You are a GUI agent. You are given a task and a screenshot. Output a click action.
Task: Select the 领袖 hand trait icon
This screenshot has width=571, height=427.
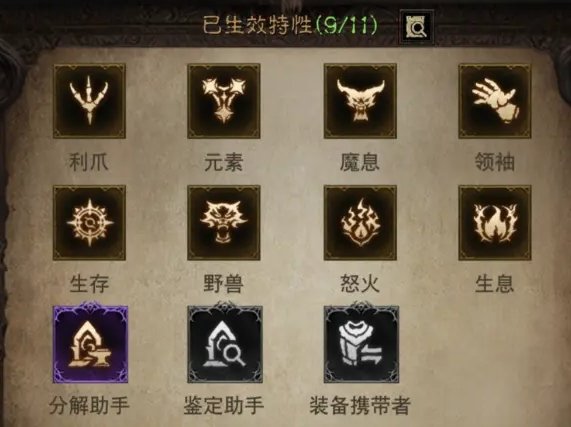[495, 101]
